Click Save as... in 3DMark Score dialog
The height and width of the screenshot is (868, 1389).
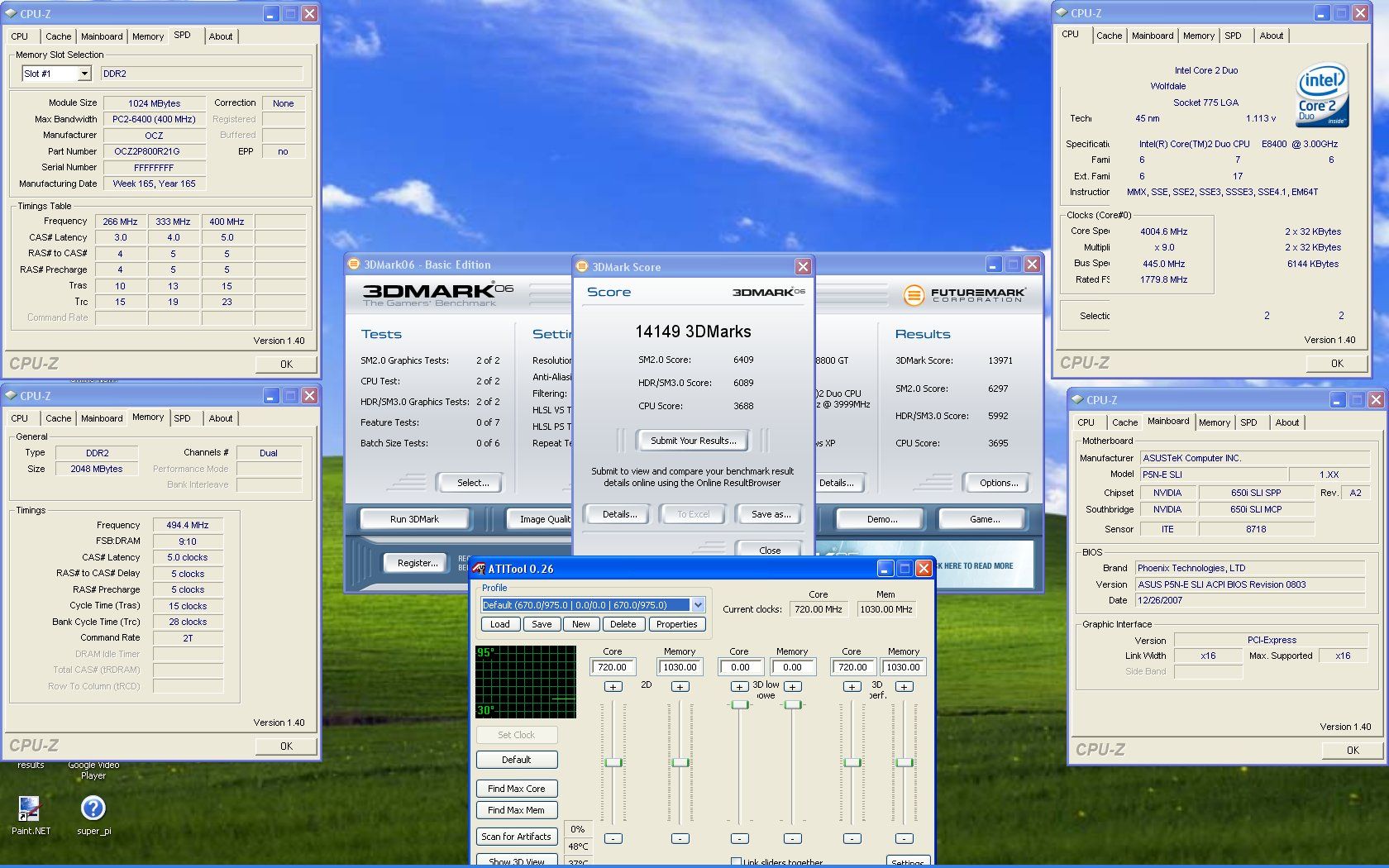click(771, 514)
